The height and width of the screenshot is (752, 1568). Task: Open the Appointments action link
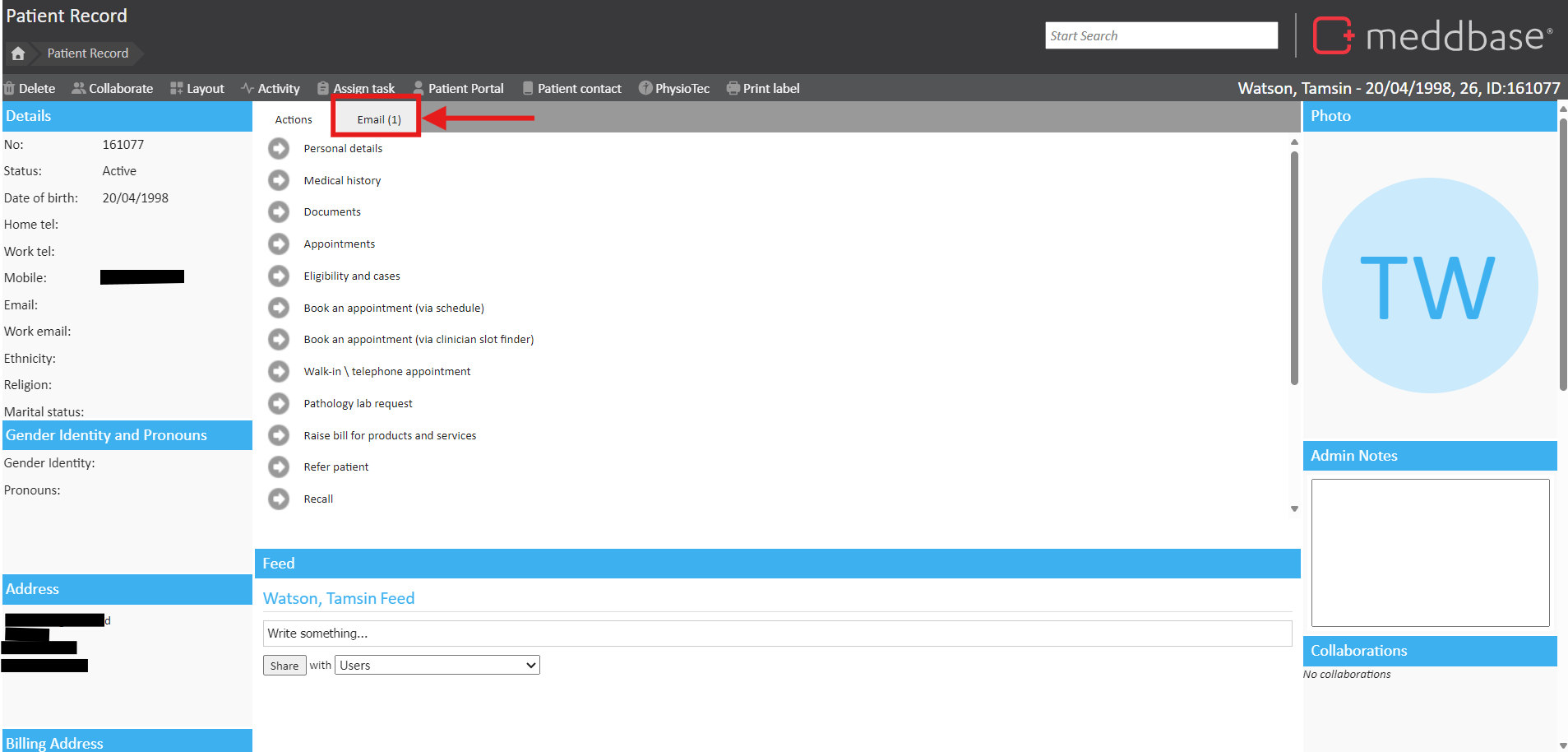(x=339, y=244)
